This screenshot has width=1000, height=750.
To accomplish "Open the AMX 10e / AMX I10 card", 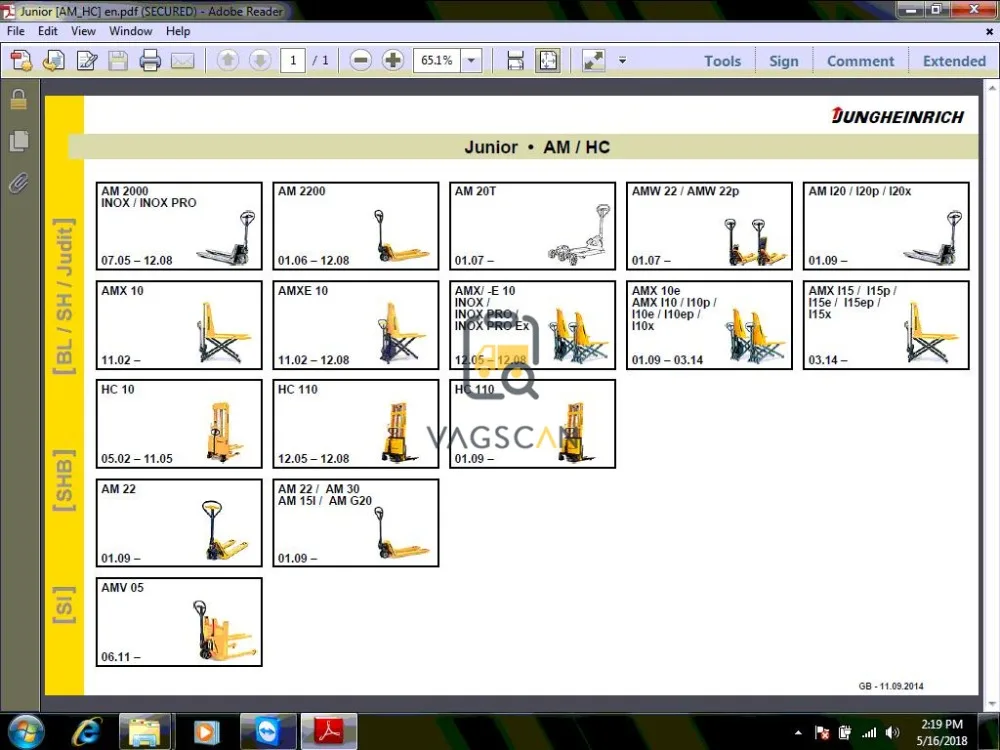I will (x=709, y=325).
